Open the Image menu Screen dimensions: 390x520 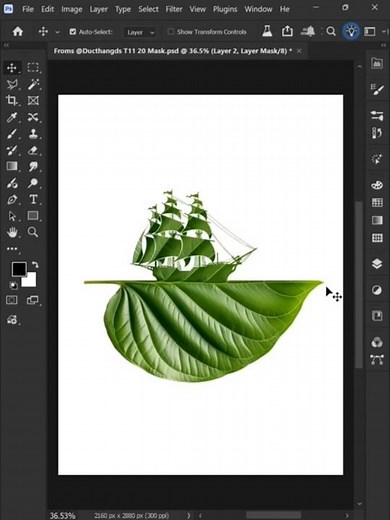(72, 9)
